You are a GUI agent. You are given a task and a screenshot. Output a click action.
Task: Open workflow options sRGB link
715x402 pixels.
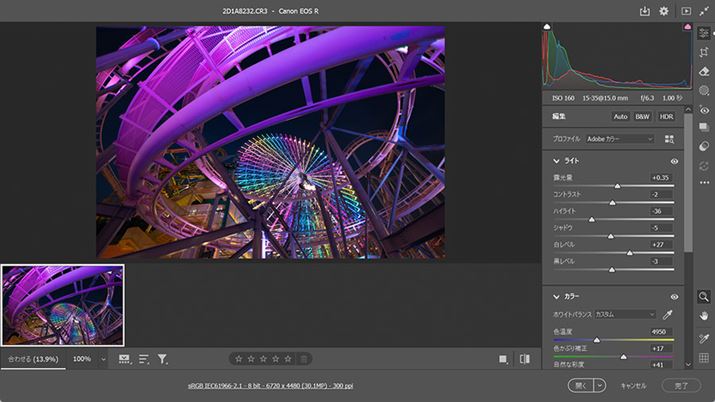[270, 386]
